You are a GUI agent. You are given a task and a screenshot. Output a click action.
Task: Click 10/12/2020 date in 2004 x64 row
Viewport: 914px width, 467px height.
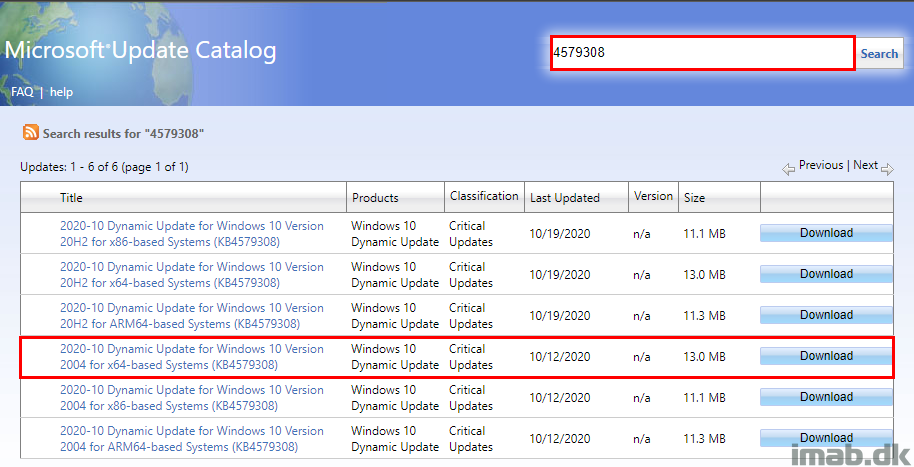pyautogui.click(x=560, y=357)
